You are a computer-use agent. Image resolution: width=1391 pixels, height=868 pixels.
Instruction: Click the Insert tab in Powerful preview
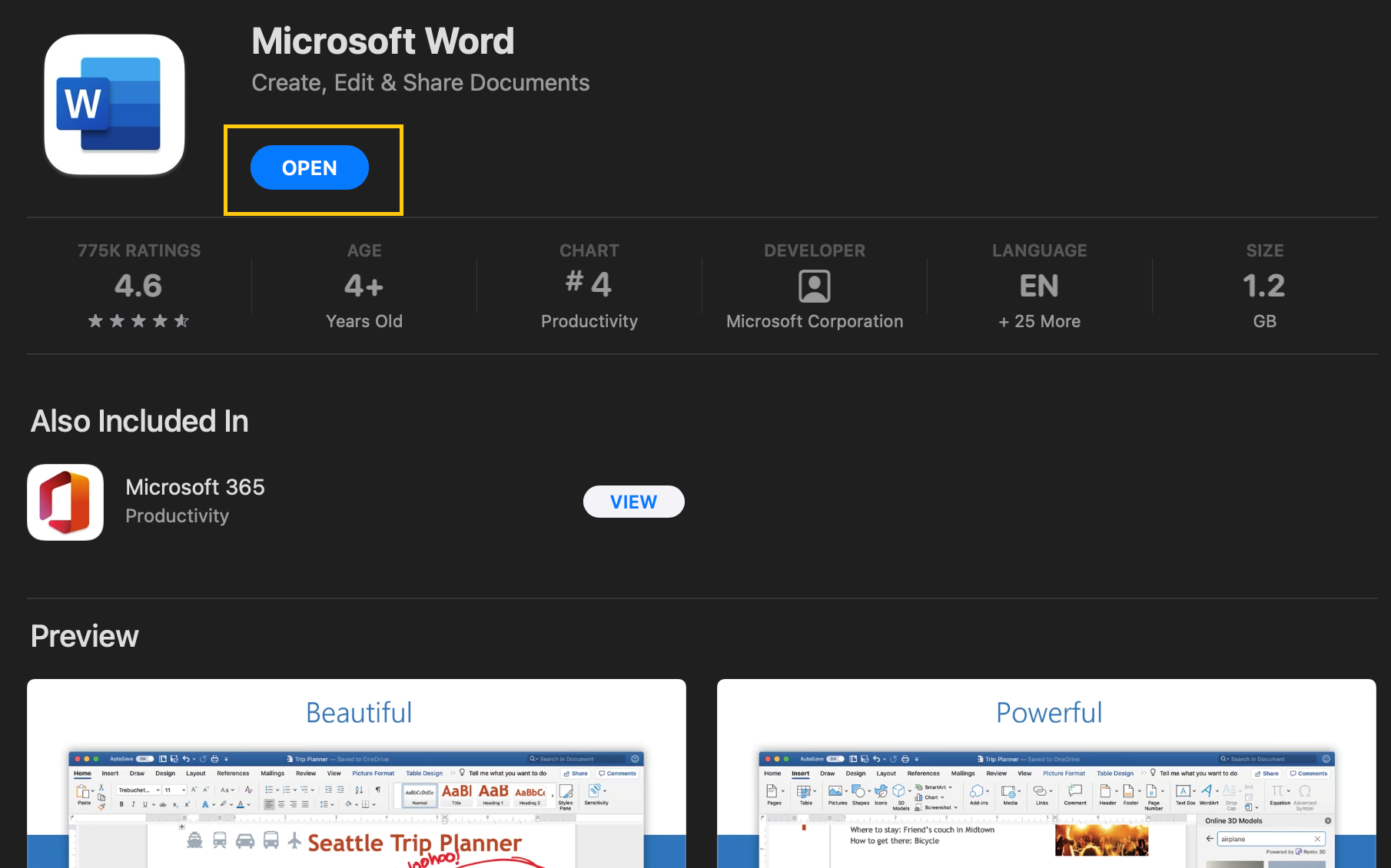pos(801,774)
